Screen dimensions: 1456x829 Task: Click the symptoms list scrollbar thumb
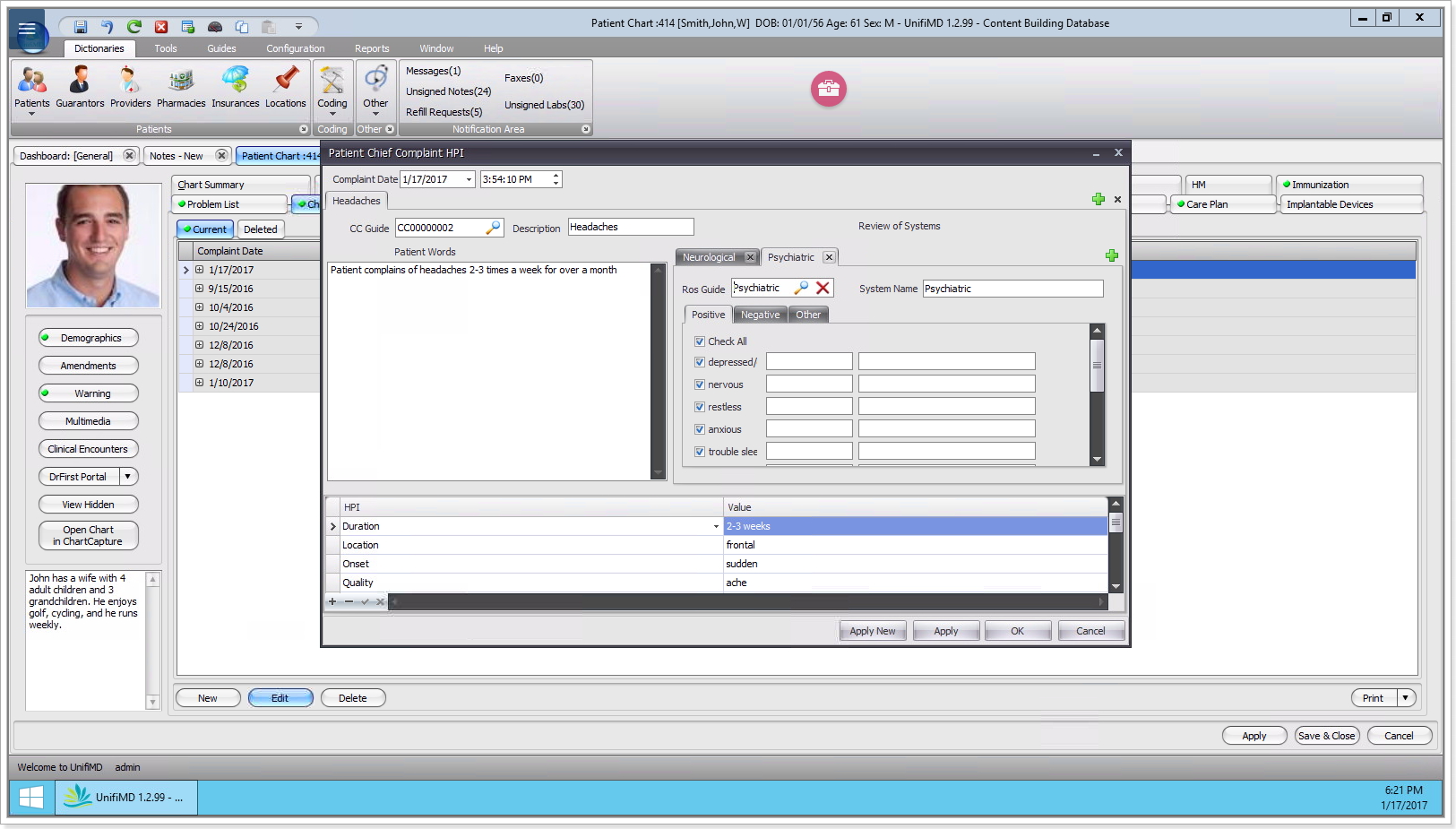click(x=1097, y=365)
